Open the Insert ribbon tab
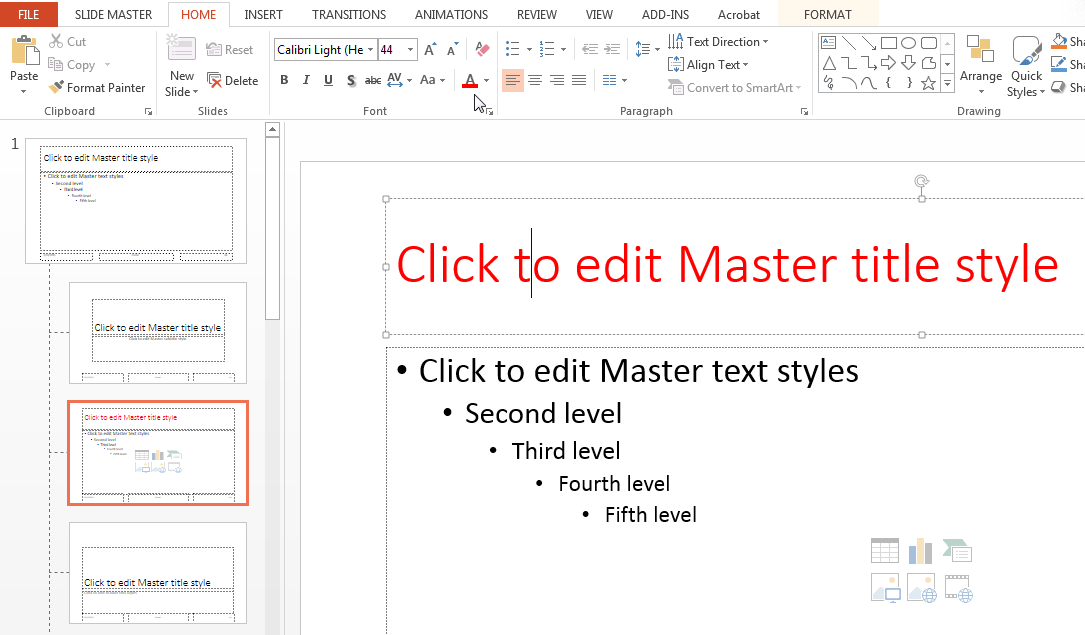 coord(263,14)
